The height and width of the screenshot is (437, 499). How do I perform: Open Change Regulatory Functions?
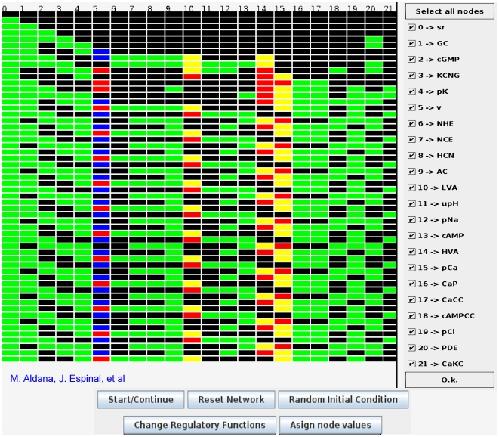pyautogui.click(x=200, y=425)
